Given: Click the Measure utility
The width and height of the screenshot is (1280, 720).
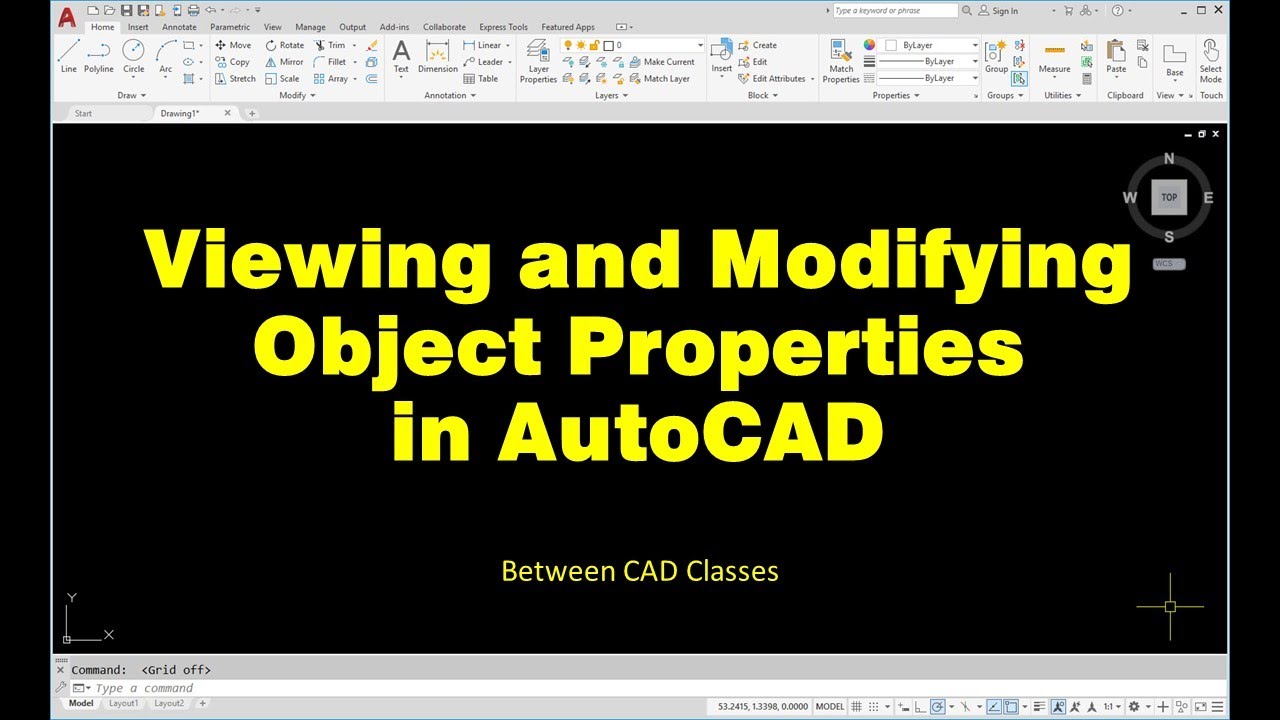Looking at the screenshot, I should [1054, 56].
